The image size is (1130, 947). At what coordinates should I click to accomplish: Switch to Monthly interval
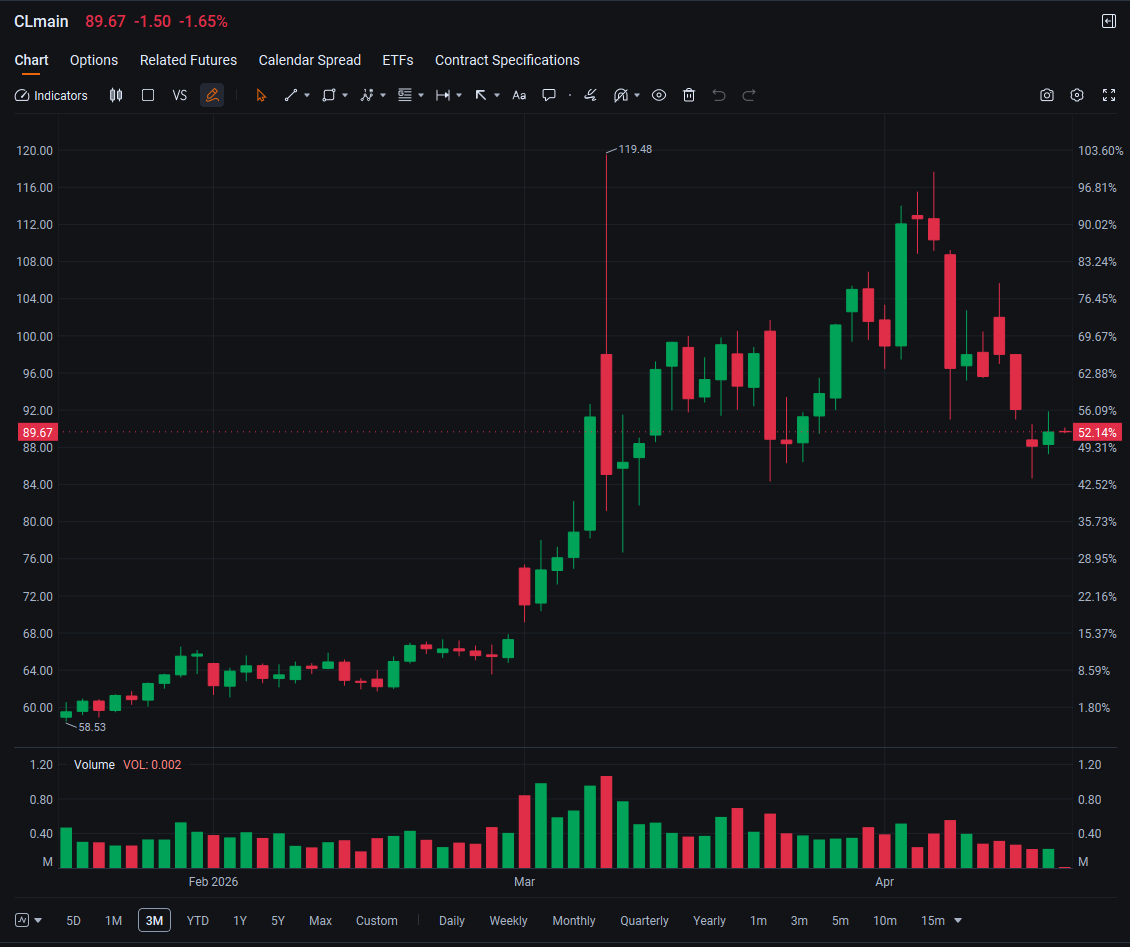tap(574, 920)
